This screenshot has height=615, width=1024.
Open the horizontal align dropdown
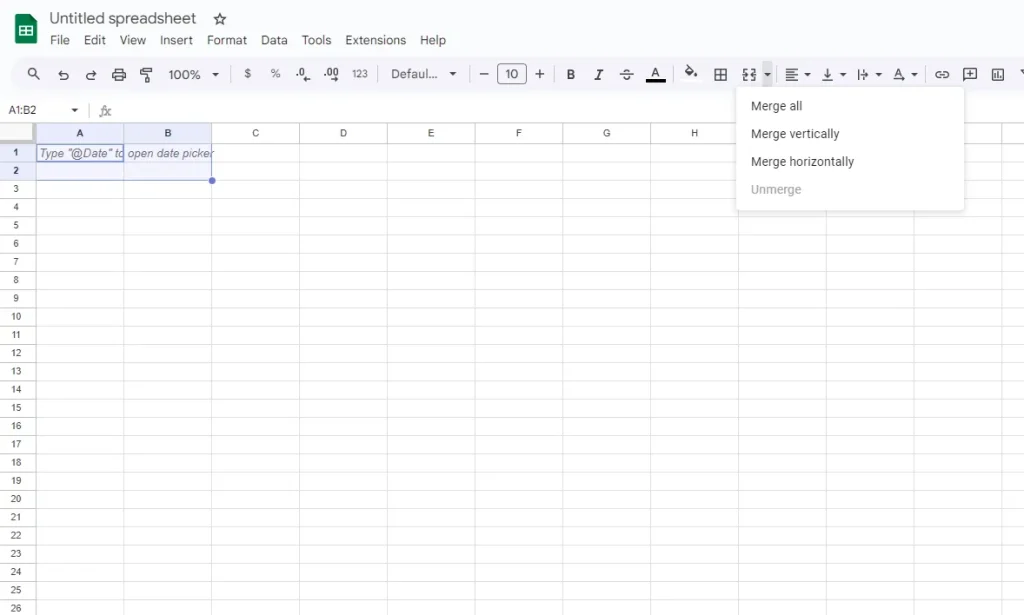tap(797, 74)
